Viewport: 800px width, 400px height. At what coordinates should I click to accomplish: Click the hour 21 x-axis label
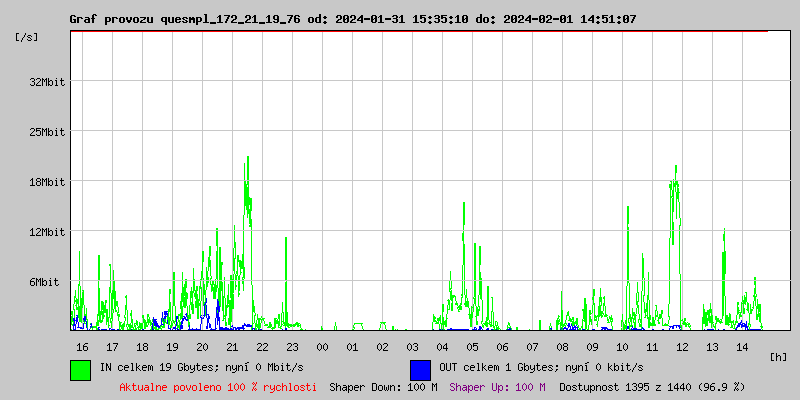(232, 347)
